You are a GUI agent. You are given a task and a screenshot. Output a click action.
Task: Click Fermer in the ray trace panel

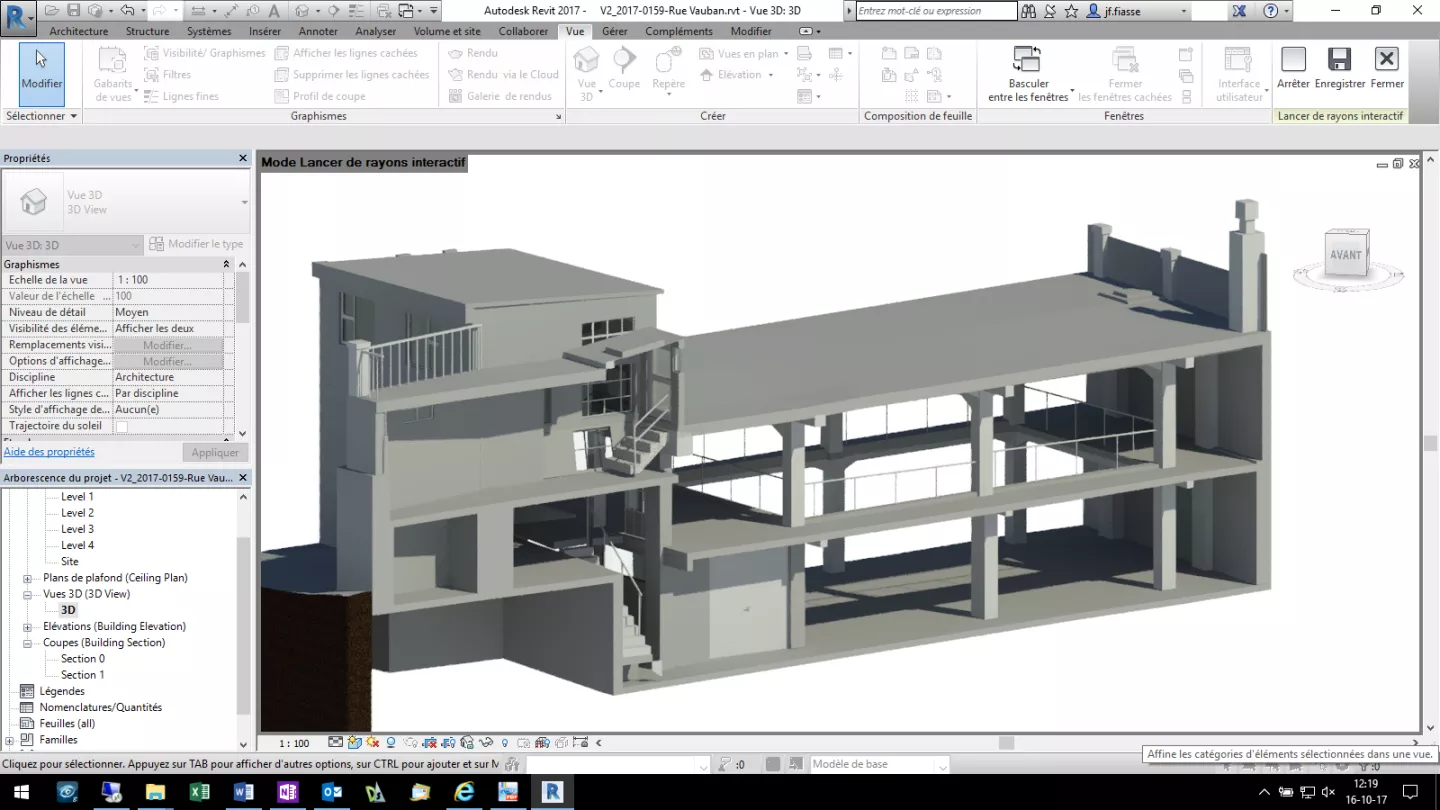[x=1387, y=68]
